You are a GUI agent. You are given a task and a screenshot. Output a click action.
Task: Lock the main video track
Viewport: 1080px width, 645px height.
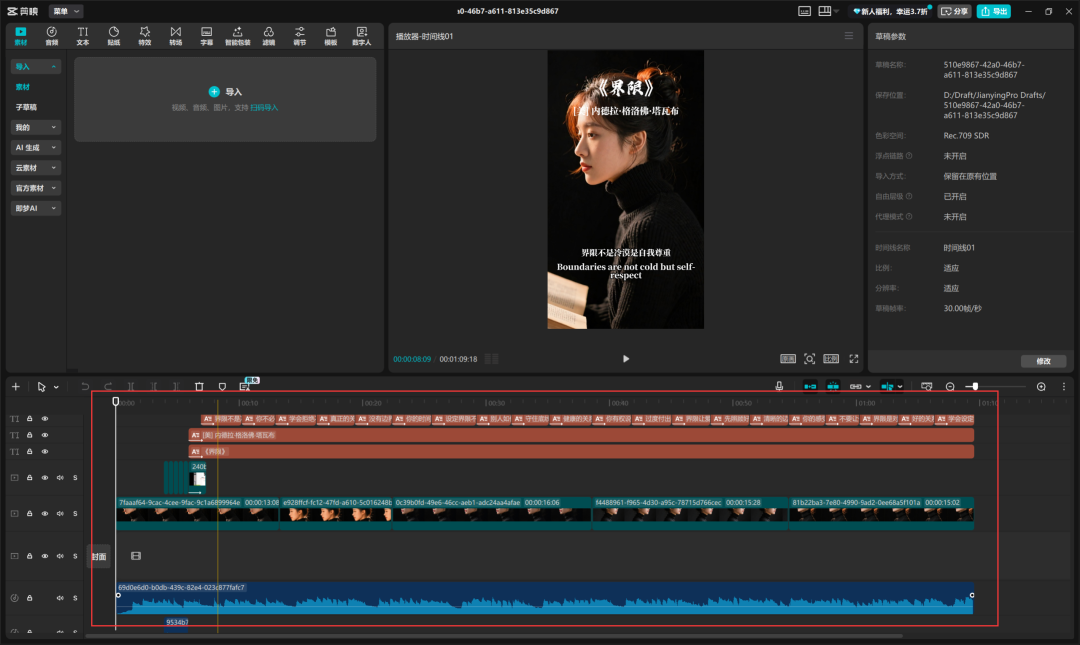click(30, 513)
